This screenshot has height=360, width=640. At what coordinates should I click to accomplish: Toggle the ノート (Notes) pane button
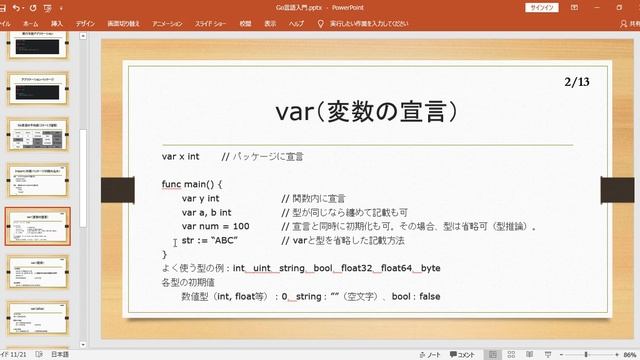(430, 355)
